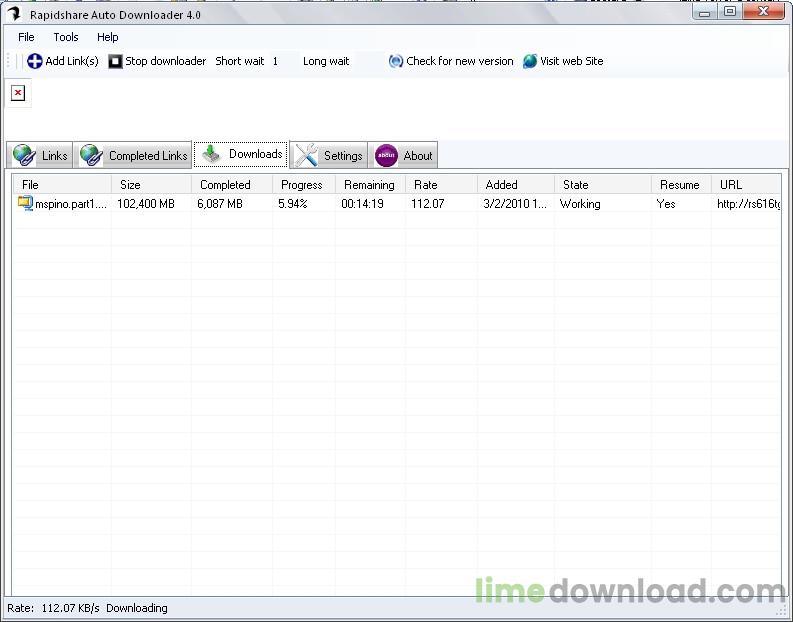Click the Added column header
This screenshot has width=793, height=622.
(516, 185)
